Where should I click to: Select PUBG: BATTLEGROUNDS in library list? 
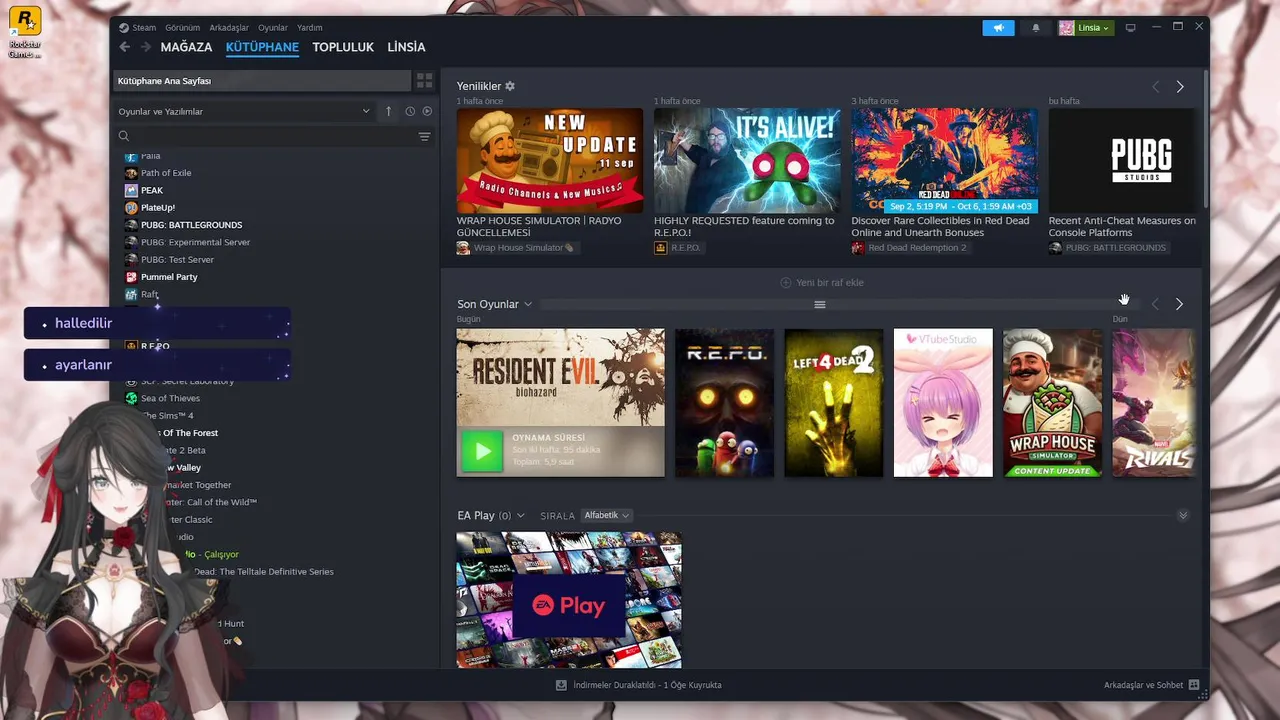pos(191,225)
